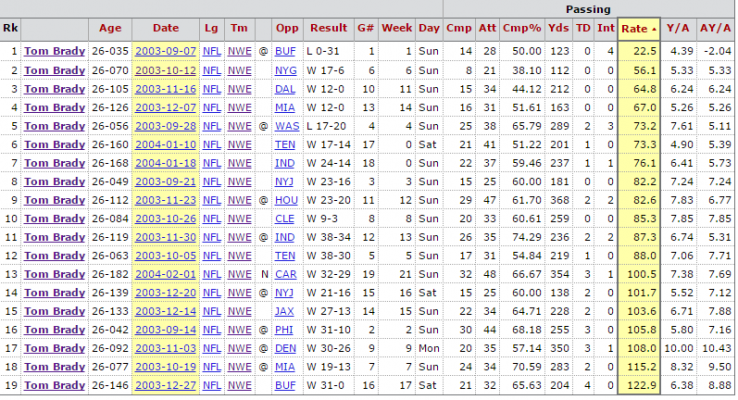Click the IND opponent link in row 7

click(284, 164)
